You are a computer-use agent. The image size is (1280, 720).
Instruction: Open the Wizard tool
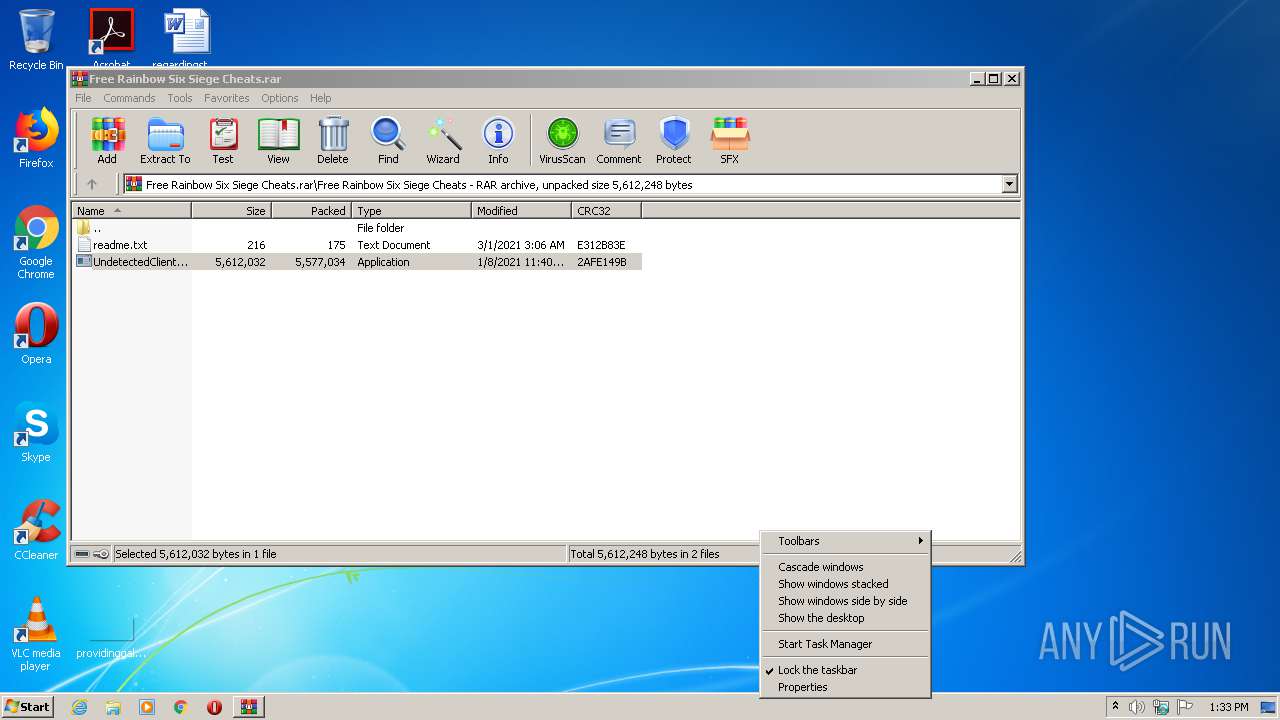[443, 141]
